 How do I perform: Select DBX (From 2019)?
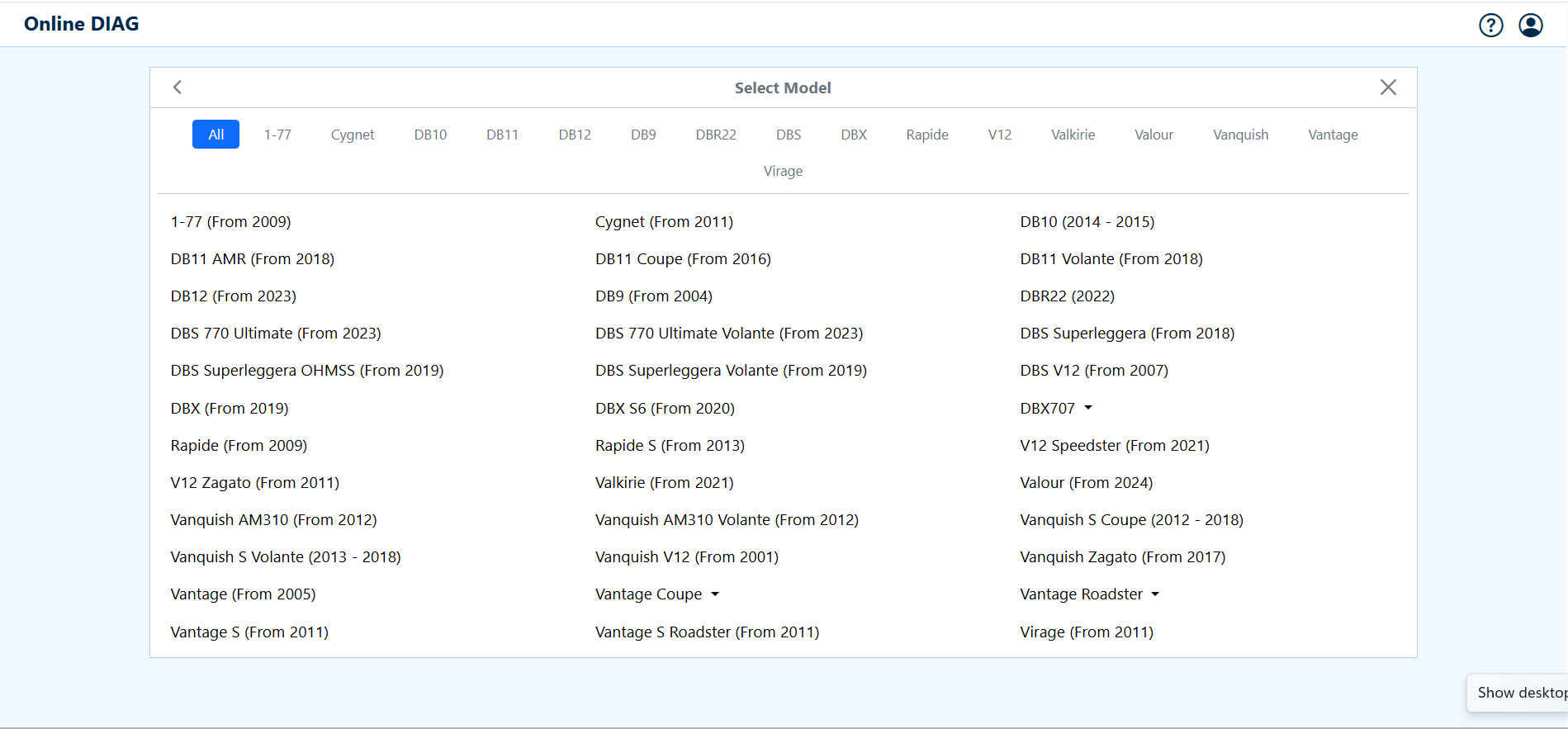tap(229, 409)
